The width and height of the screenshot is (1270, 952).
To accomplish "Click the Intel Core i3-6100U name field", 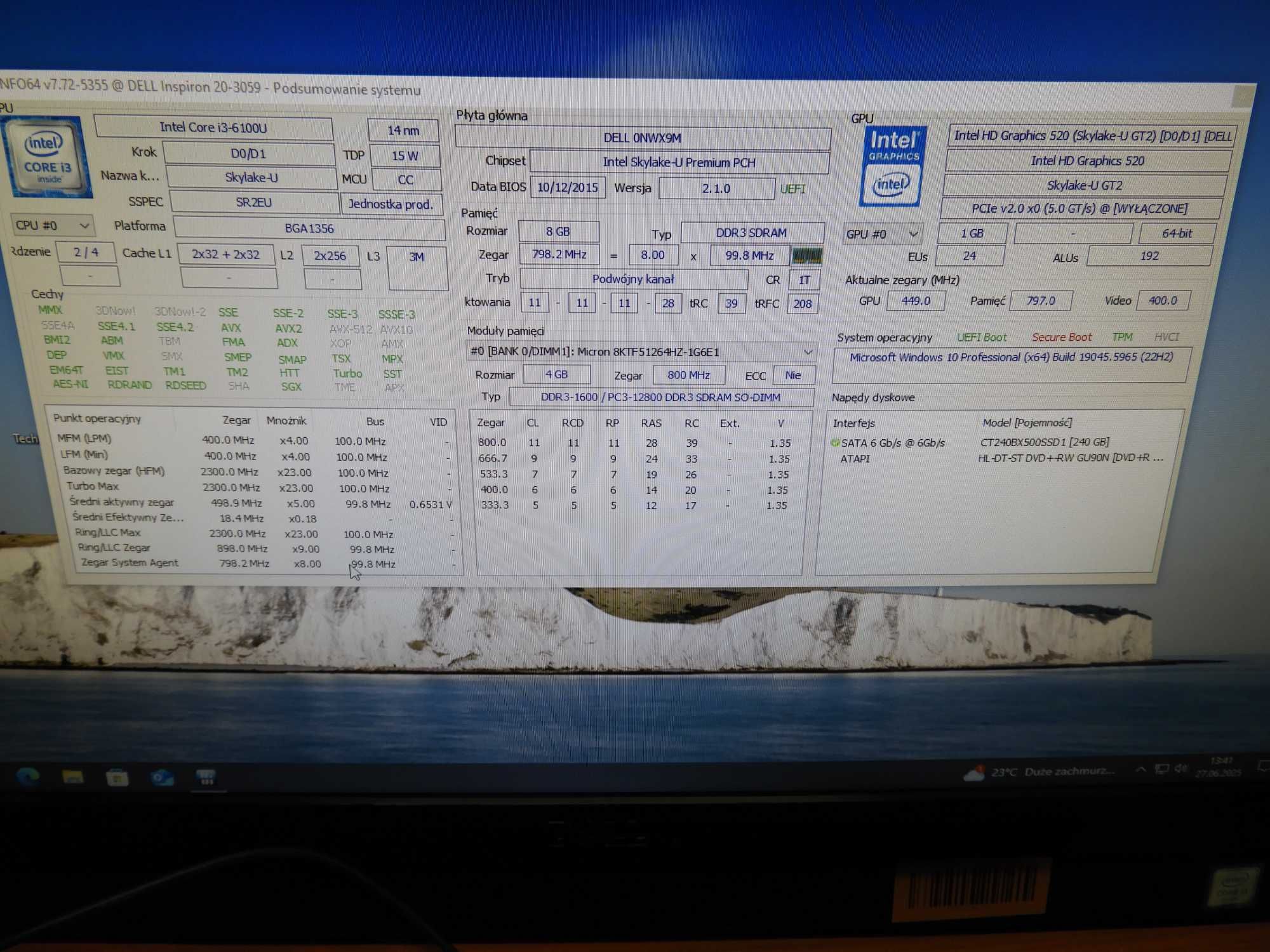I will click(x=213, y=128).
